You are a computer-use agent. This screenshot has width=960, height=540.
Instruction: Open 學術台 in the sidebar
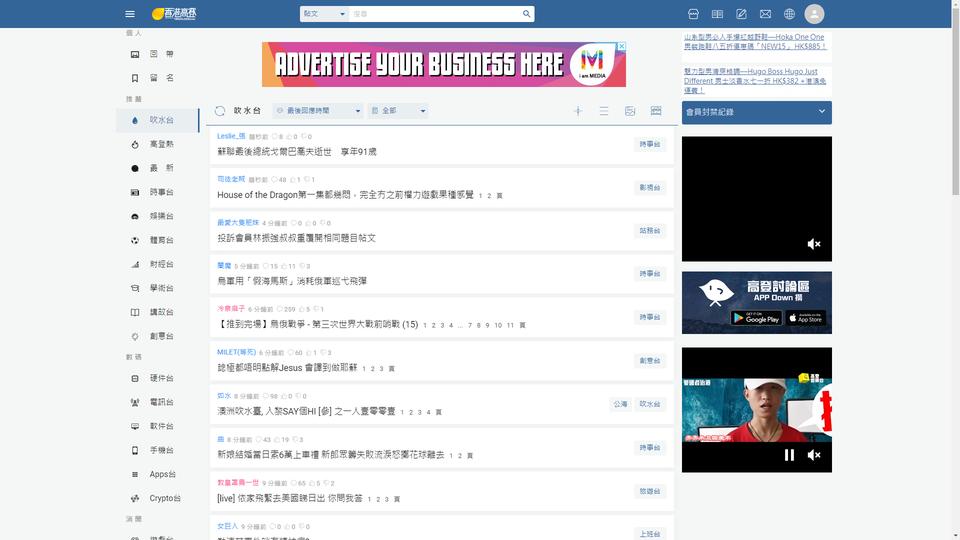coord(157,288)
